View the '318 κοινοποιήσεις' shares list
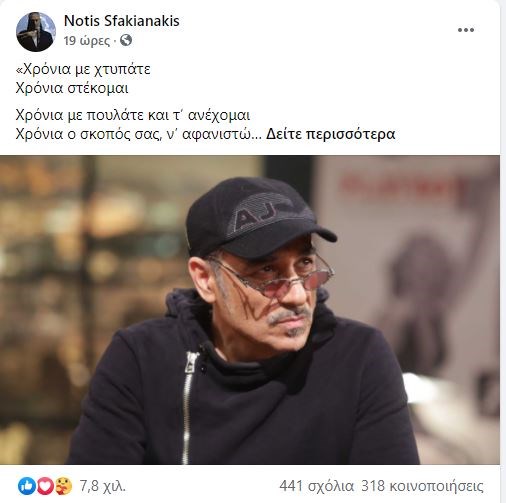 coord(422,486)
